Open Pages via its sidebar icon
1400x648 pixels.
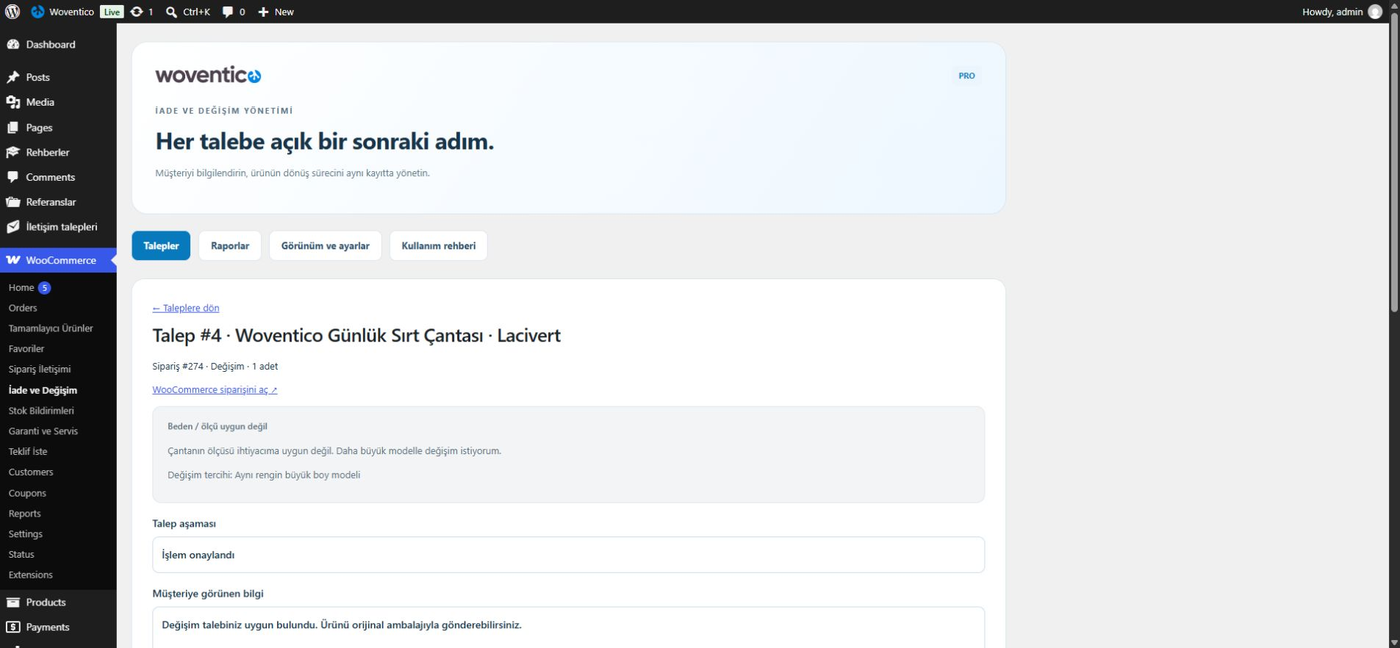13,128
